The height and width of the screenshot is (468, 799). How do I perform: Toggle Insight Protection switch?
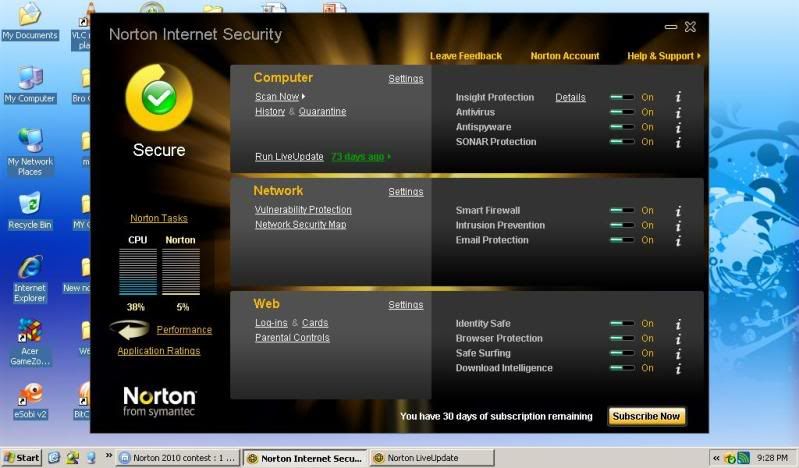pyautogui.click(x=622, y=97)
